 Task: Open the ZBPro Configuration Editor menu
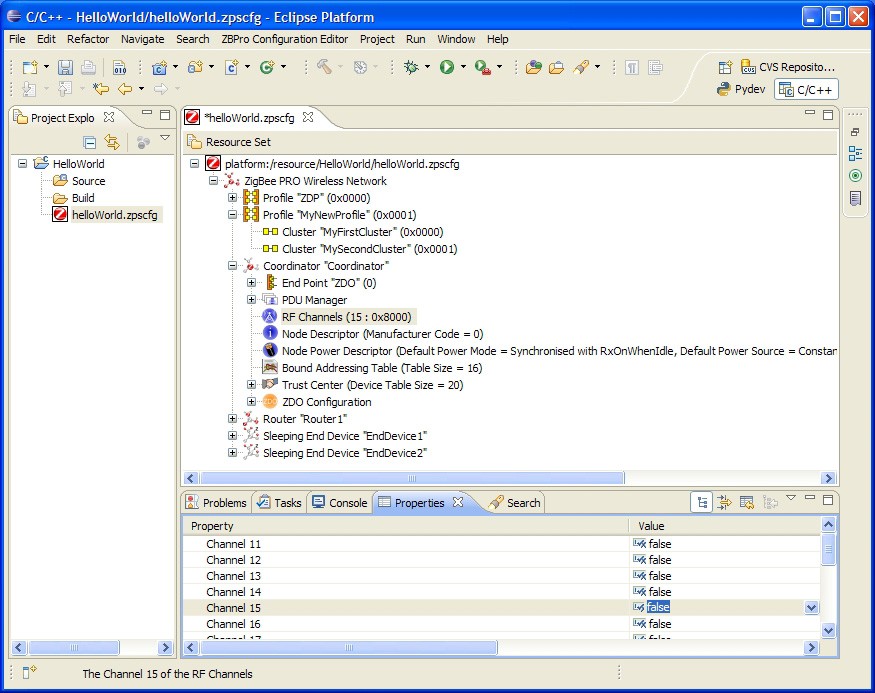(x=285, y=39)
